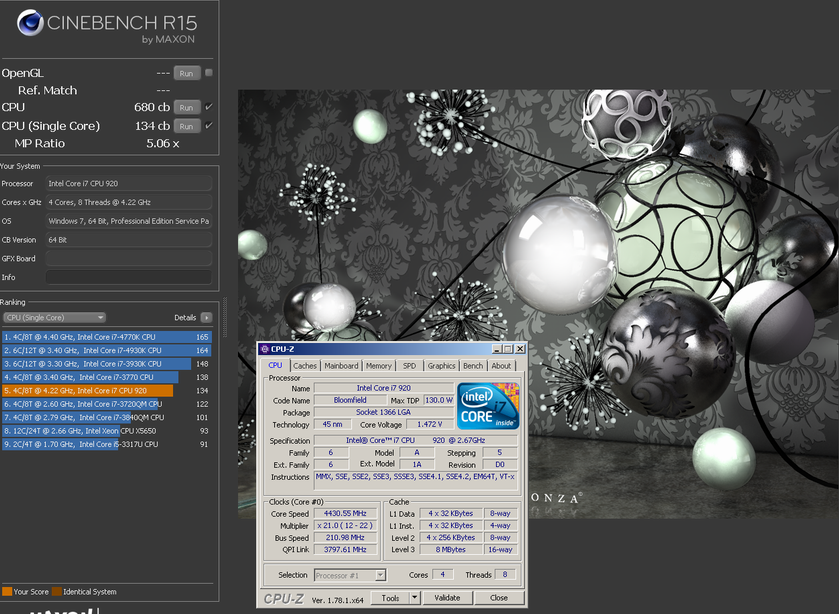Click the GFX Board field
This screenshot has height=614, width=839.
128,259
